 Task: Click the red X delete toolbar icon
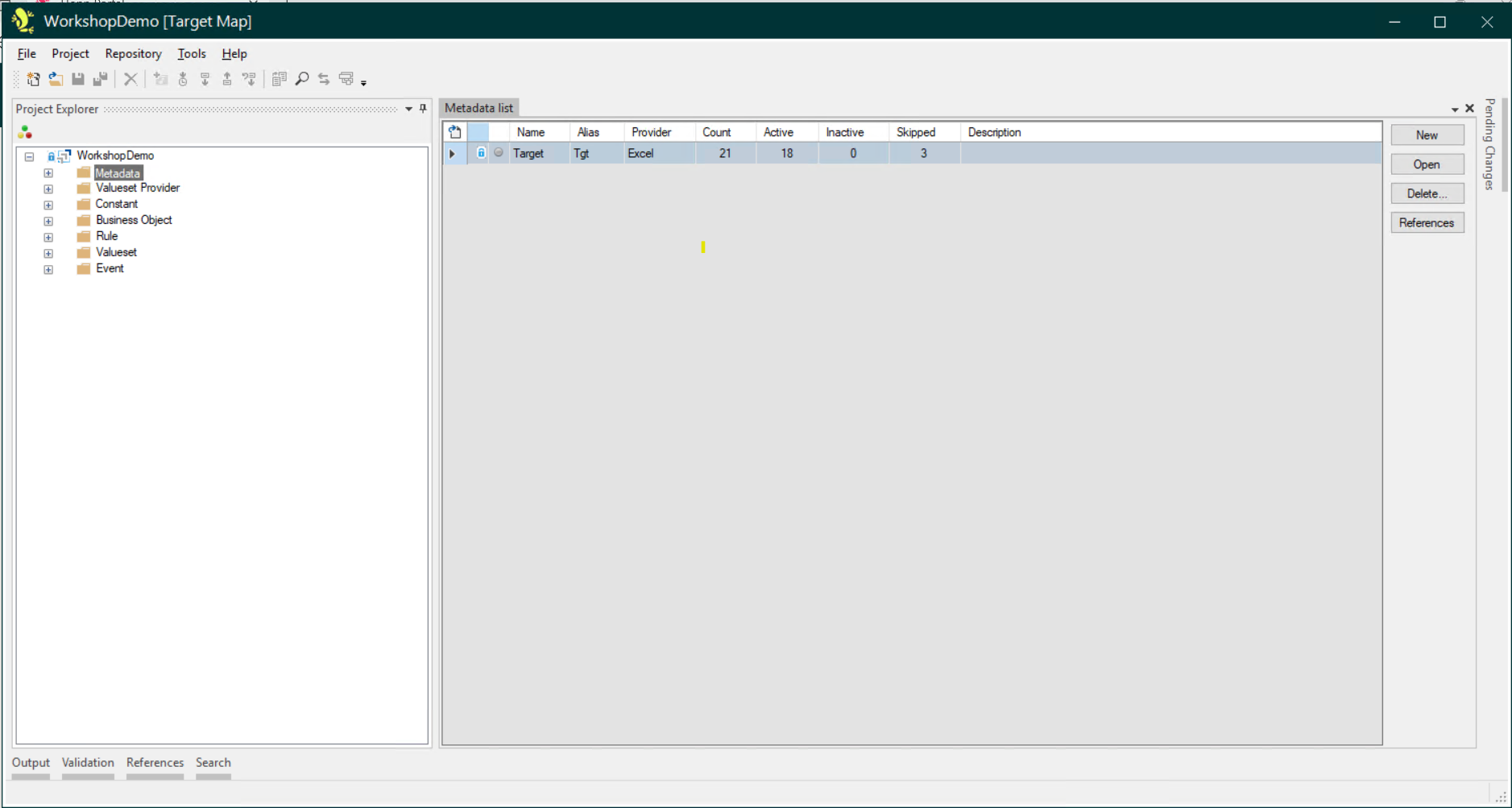pyautogui.click(x=130, y=79)
